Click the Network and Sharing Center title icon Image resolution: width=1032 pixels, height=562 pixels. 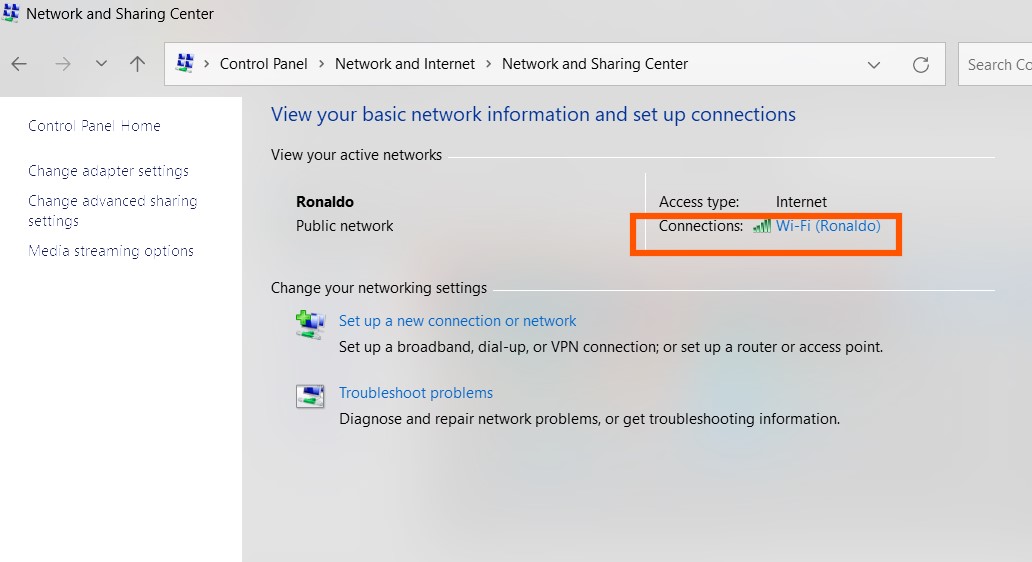click(x=11, y=12)
